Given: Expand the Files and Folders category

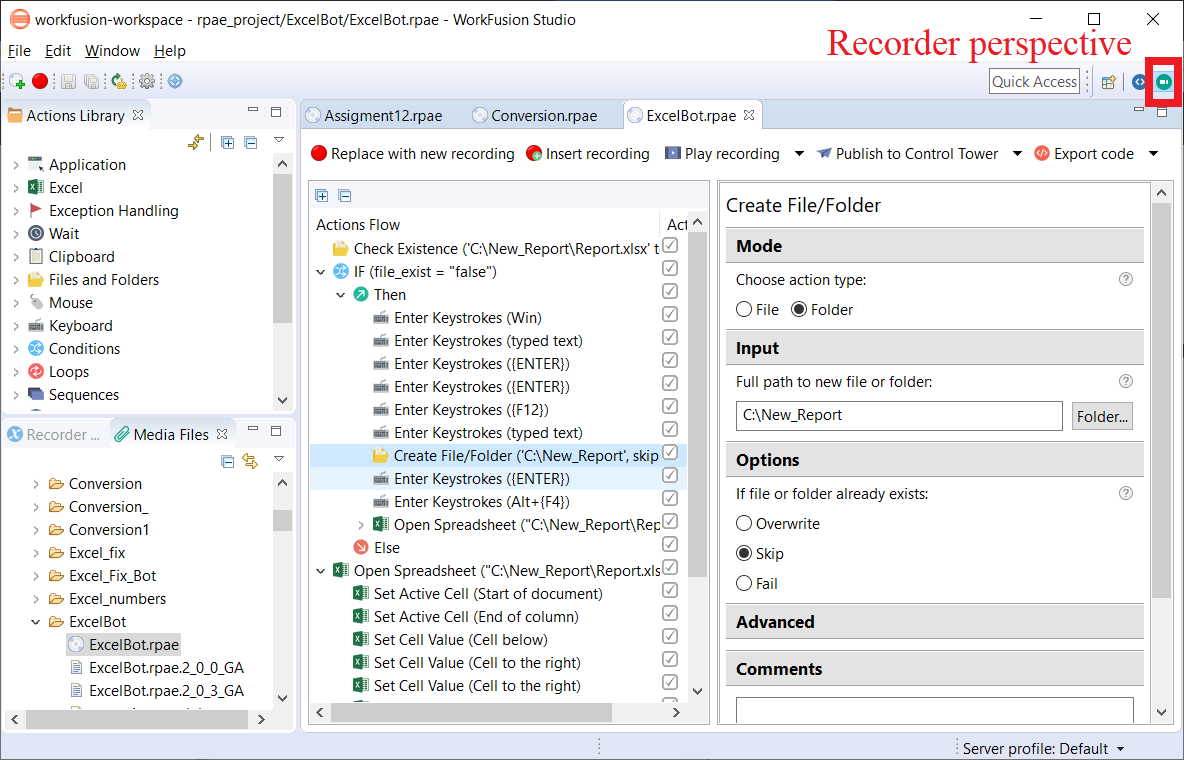Looking at the screenshot, I should [16, 280].
